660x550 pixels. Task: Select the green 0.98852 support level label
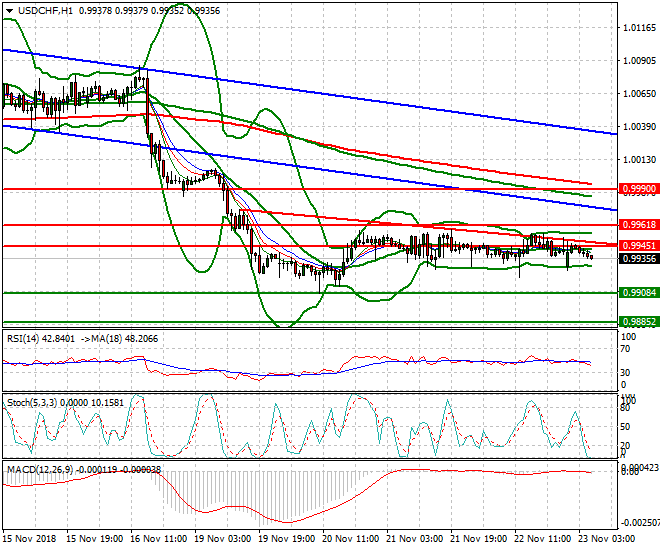tap(639, 322)
